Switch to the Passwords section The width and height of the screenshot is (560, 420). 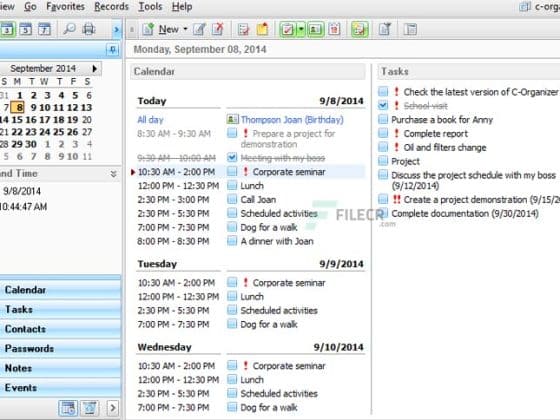pyautogui.click(x=60, y=349)
